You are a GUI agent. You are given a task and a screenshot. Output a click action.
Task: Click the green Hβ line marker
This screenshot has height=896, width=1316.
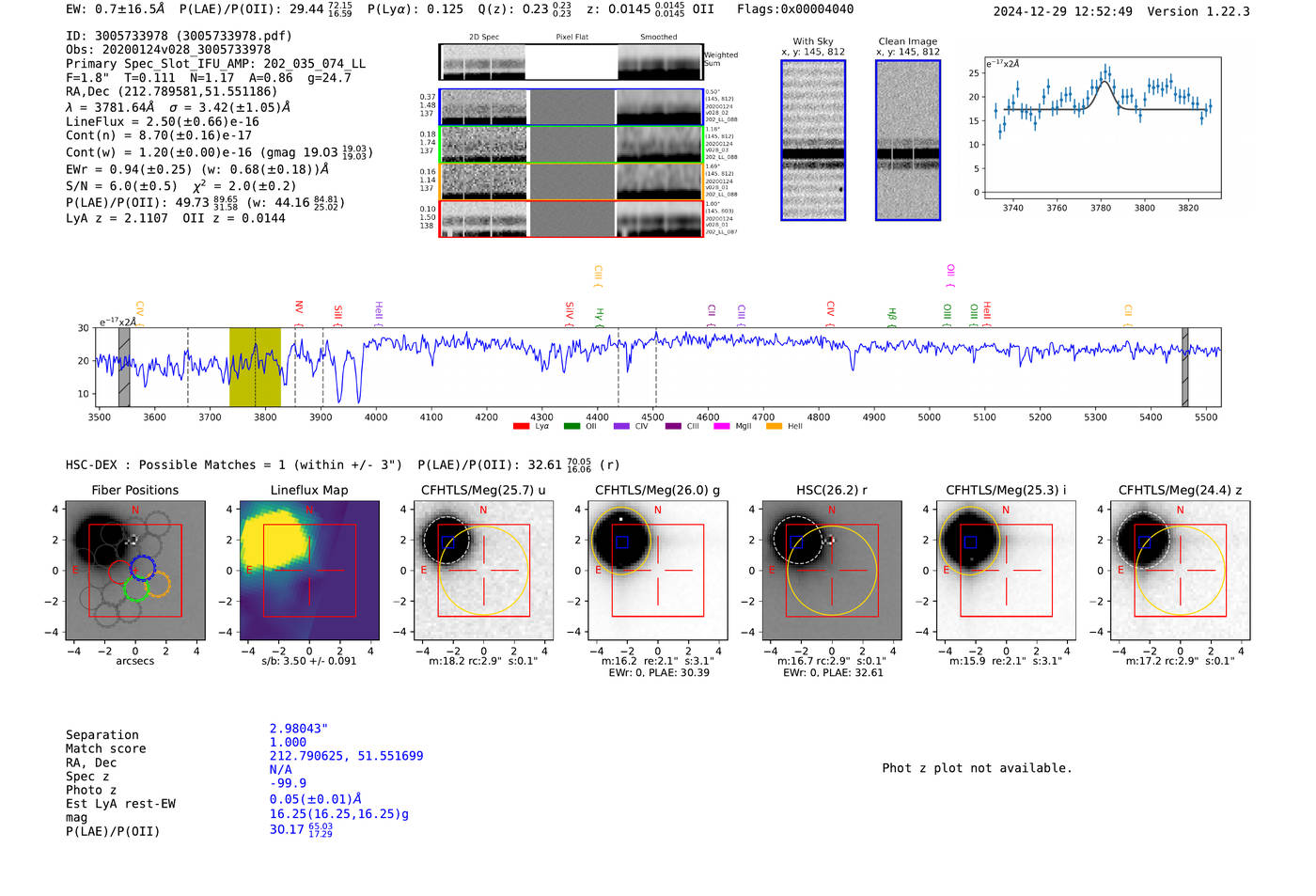[x=892, y=316]
